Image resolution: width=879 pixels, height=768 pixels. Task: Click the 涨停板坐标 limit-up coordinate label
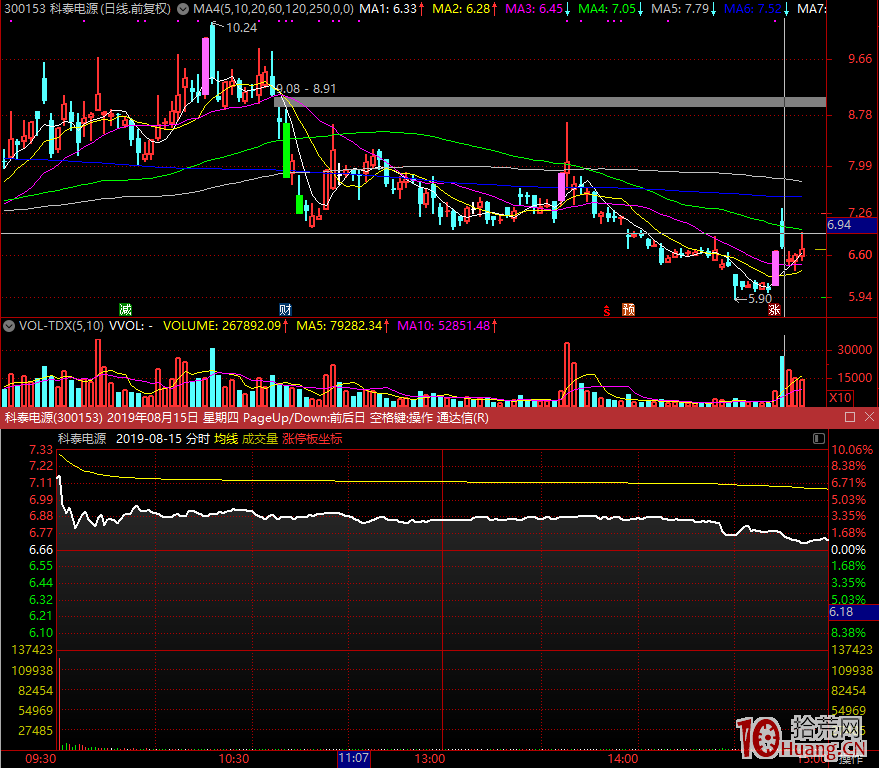click(x=312, y=439)
